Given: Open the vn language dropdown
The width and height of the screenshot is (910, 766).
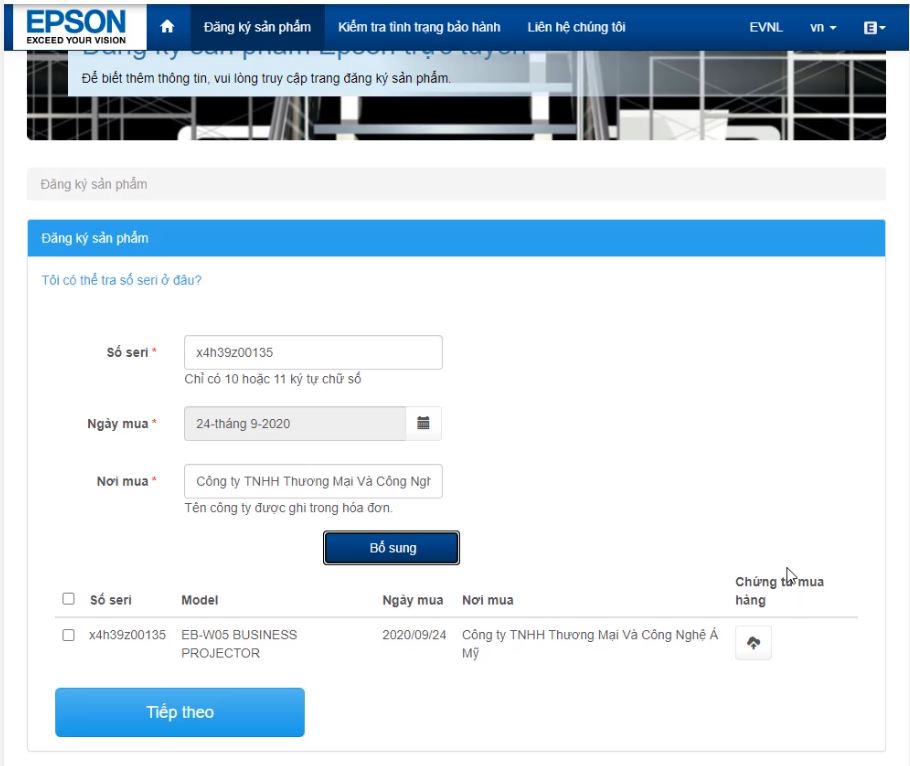Looking at the screenshot, I should (x=823, y=27).
